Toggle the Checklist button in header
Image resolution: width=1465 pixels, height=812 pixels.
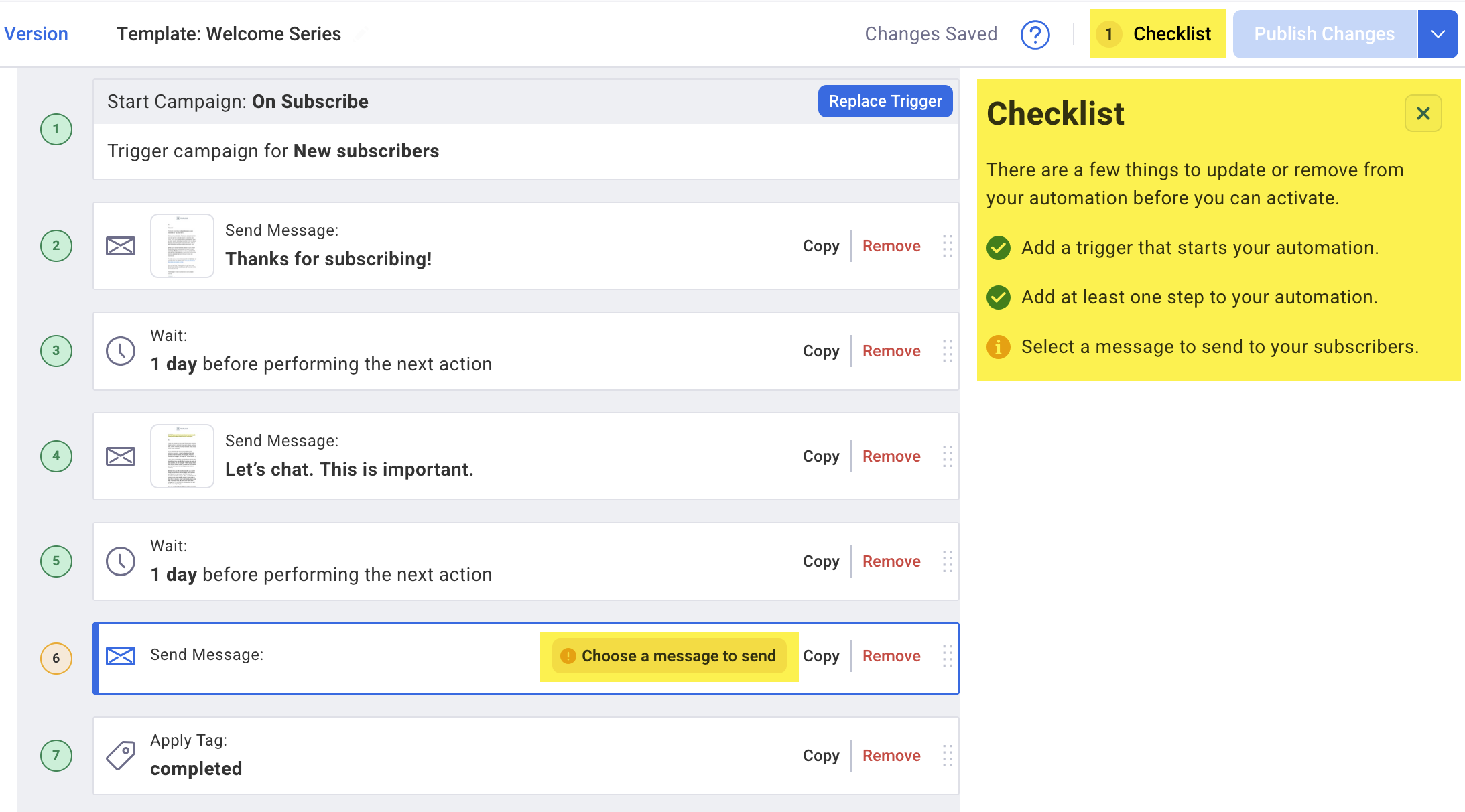[x=1157, y=33]
